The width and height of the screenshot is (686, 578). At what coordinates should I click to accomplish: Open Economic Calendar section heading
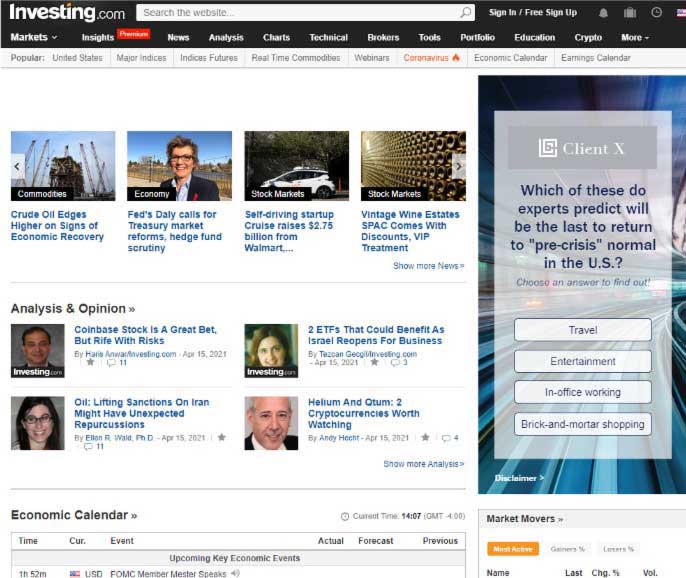tap(74, 515)
